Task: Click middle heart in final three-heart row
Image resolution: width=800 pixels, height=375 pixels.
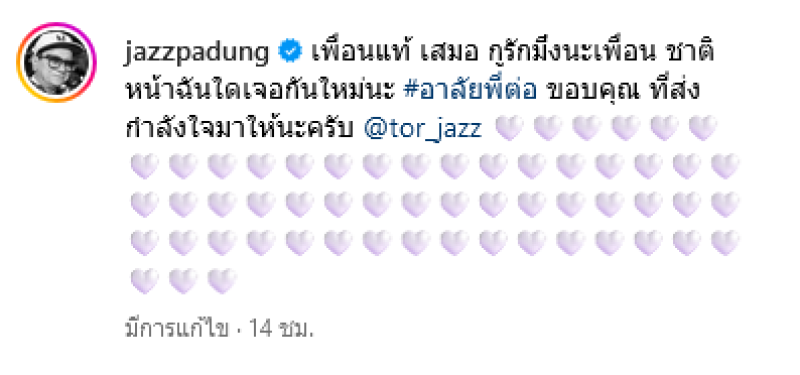Action: 184,281
